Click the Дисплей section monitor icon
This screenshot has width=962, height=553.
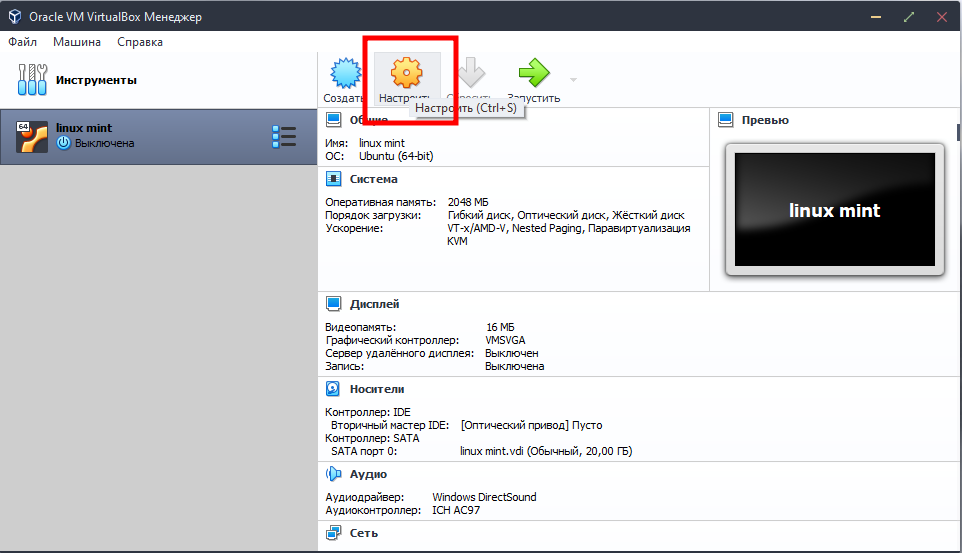[x=334, y=304]
